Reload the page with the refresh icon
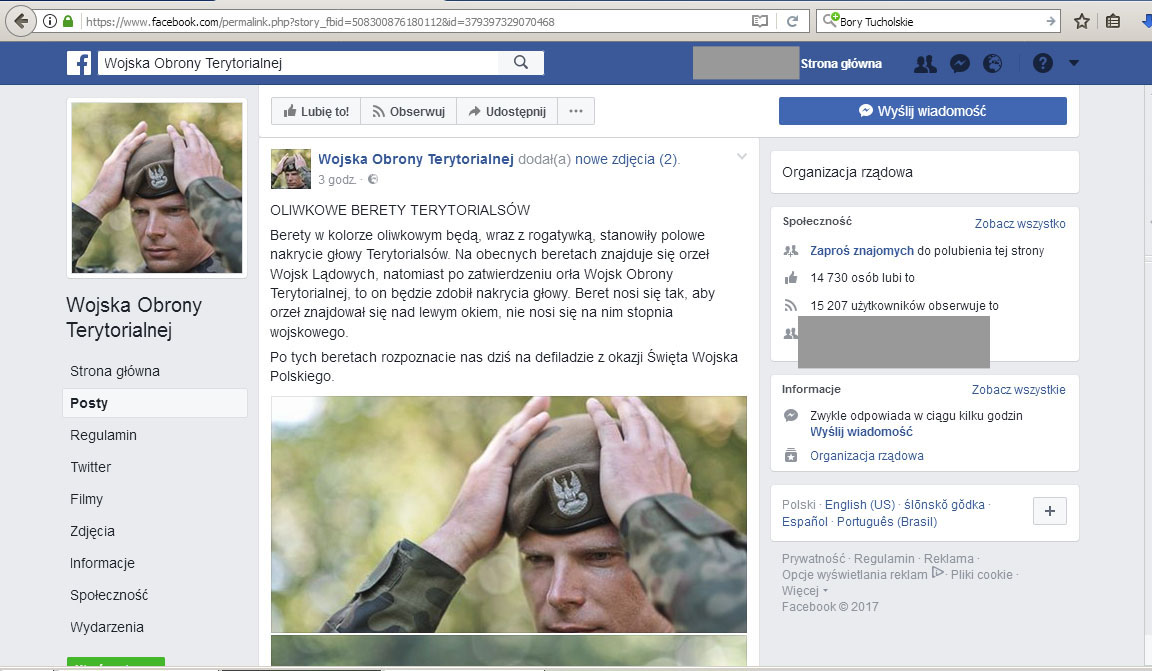 (792, 21)
